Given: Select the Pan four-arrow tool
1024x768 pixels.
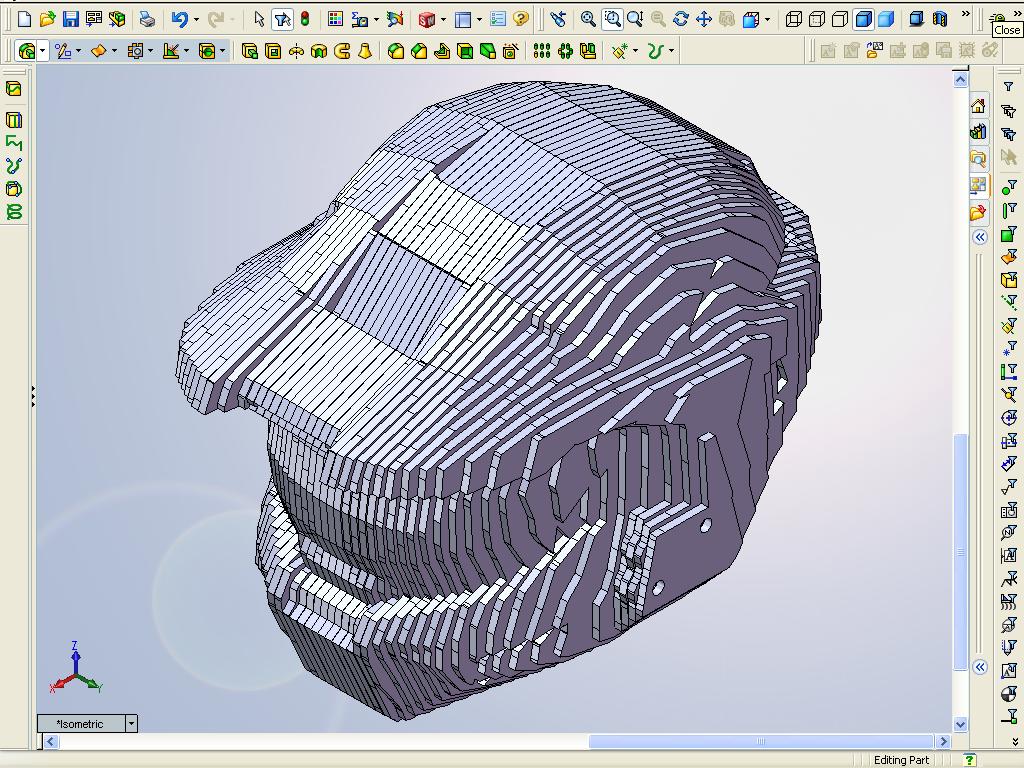Looking at the screenshot, I should point(703,19).
